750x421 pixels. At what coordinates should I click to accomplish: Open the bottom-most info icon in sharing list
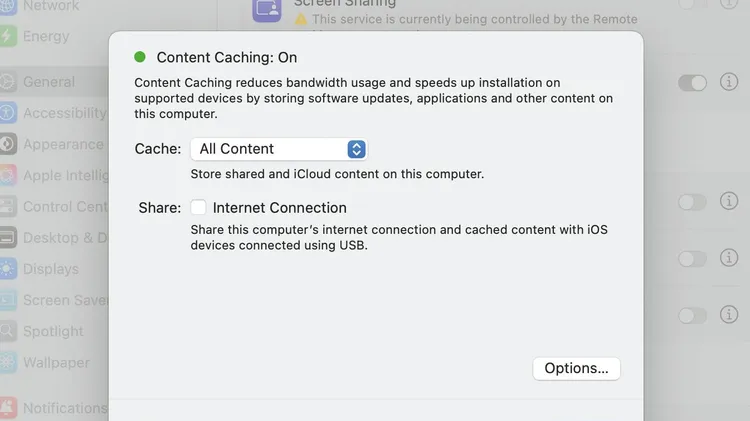729,314
